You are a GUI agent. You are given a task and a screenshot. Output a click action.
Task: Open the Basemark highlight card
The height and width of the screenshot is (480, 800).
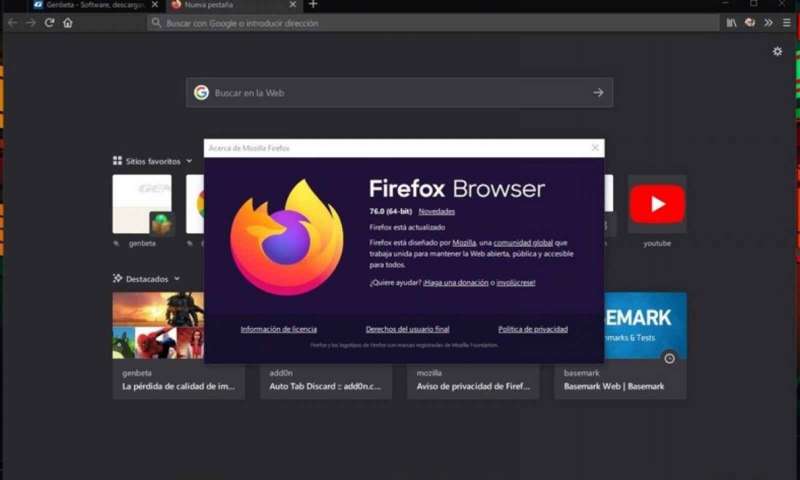[620, 345]
